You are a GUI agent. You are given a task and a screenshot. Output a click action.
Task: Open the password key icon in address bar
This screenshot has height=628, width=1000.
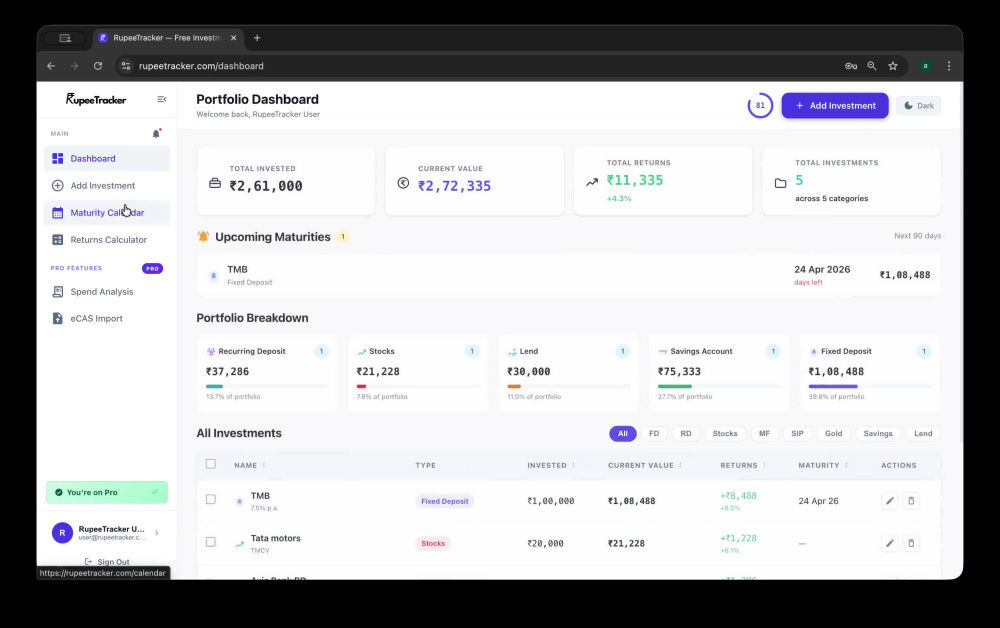(851, 66)
